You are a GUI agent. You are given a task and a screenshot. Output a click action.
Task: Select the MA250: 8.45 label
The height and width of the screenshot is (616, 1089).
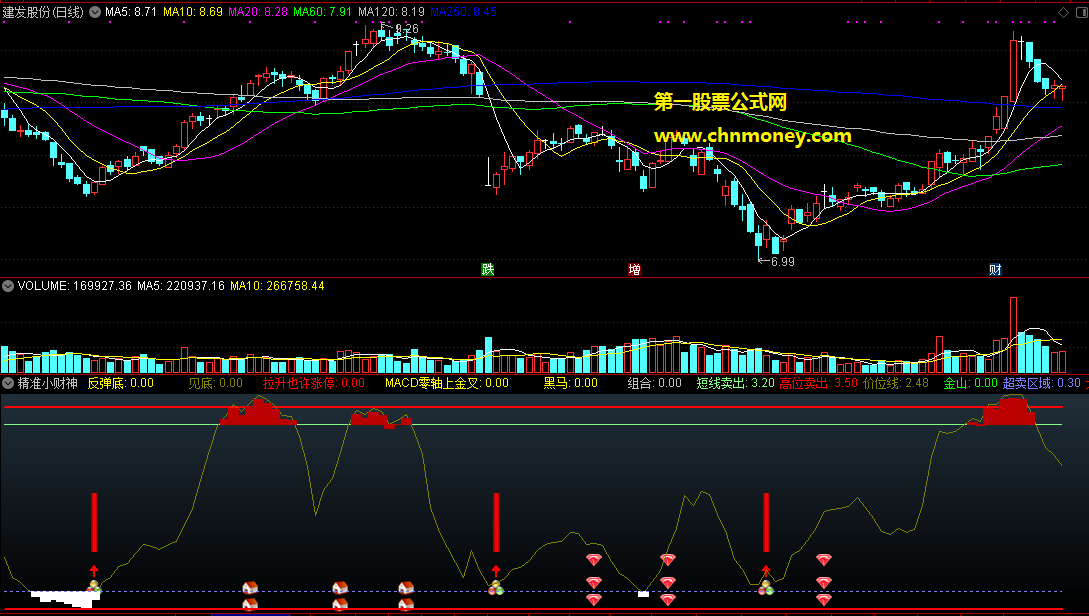coord(463,12)
